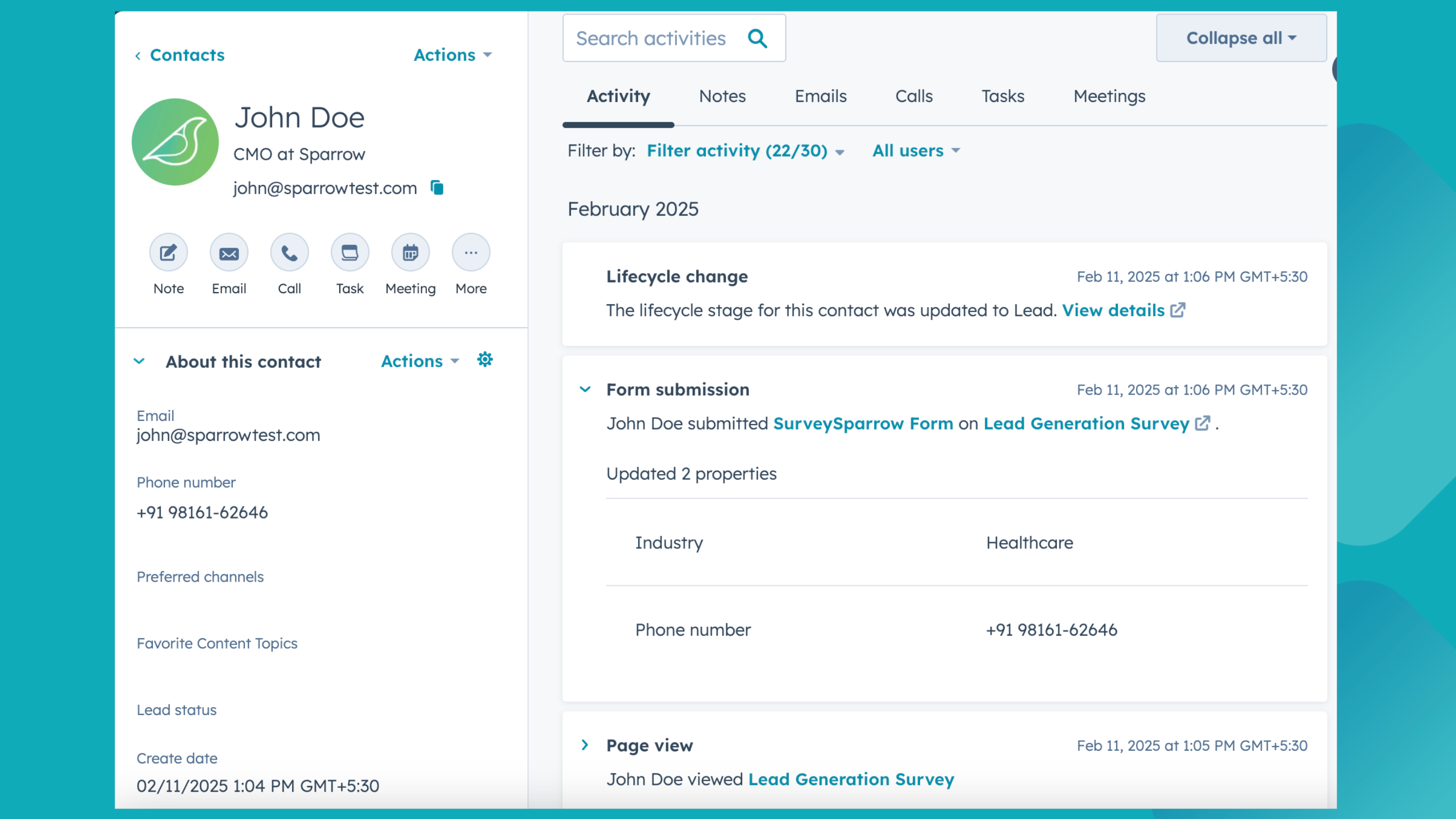Click the Task icon button
Screen dimensions: 1456x819
tap(350, 253)
